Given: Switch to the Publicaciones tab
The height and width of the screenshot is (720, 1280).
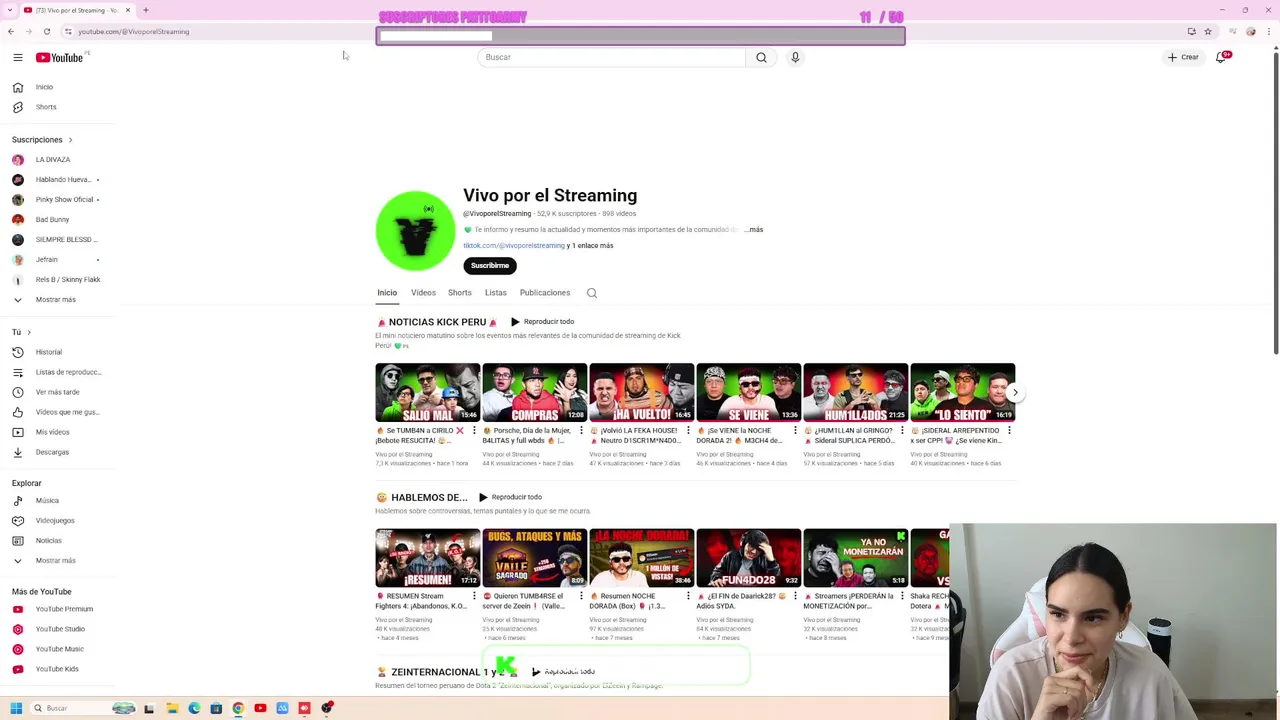Looking at the screenshot, I should coord(545,293).
